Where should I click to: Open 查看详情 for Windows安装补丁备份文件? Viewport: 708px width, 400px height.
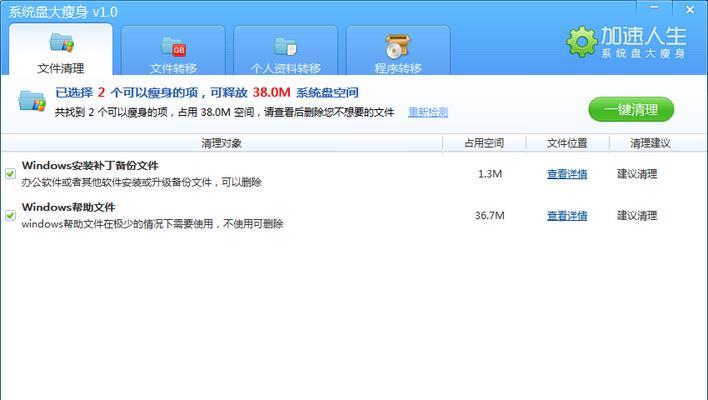coord(567,174)
